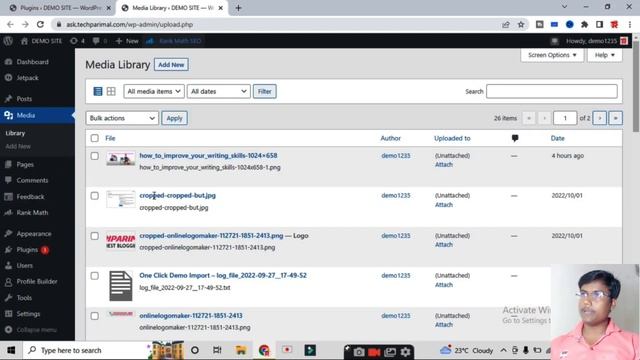Open All dates dropdown

click(x=218, y=91)
